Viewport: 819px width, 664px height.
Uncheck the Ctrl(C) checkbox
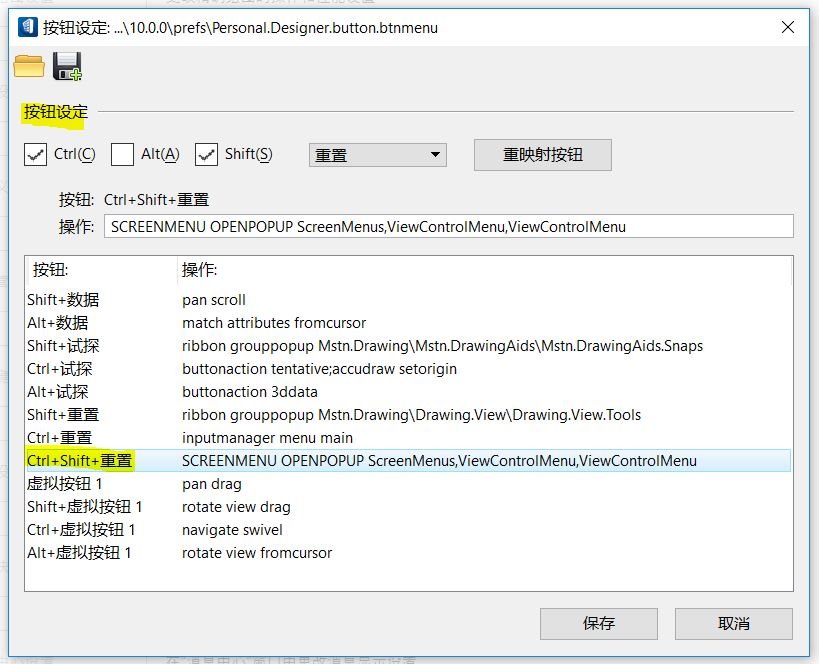pyautogui.click(x=36, y=155)
